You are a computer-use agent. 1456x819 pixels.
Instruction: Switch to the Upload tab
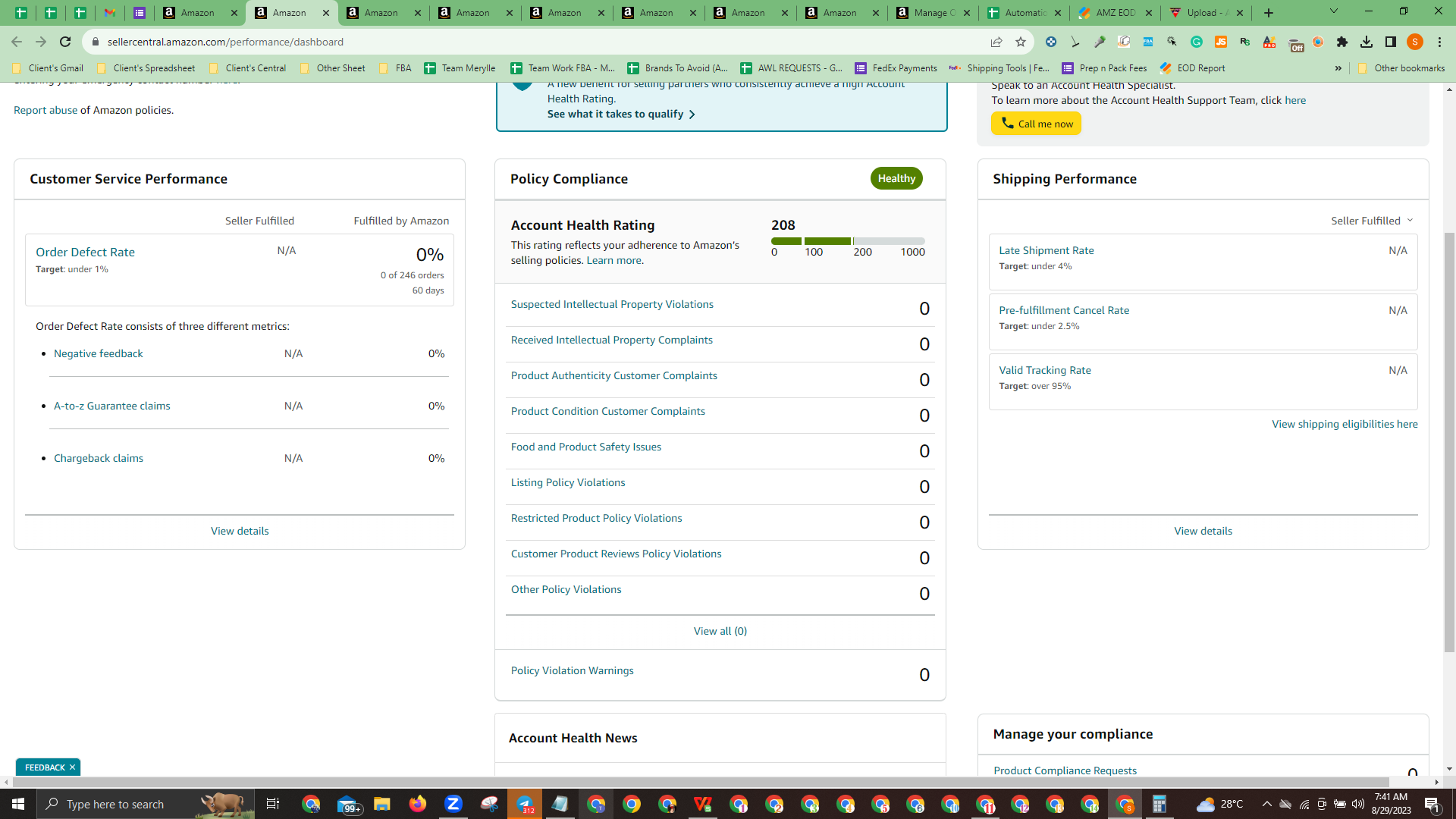point(1207,13)
